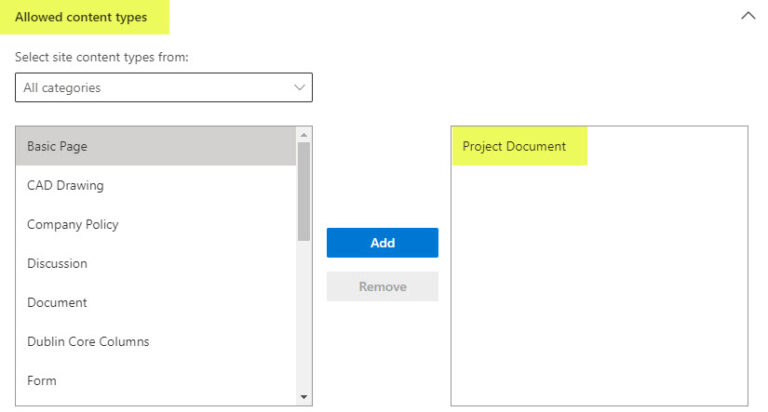The width and height of the screenshot is (768, 412).
Task: Click the Allowed content types heading
Action: pos(81,17)
